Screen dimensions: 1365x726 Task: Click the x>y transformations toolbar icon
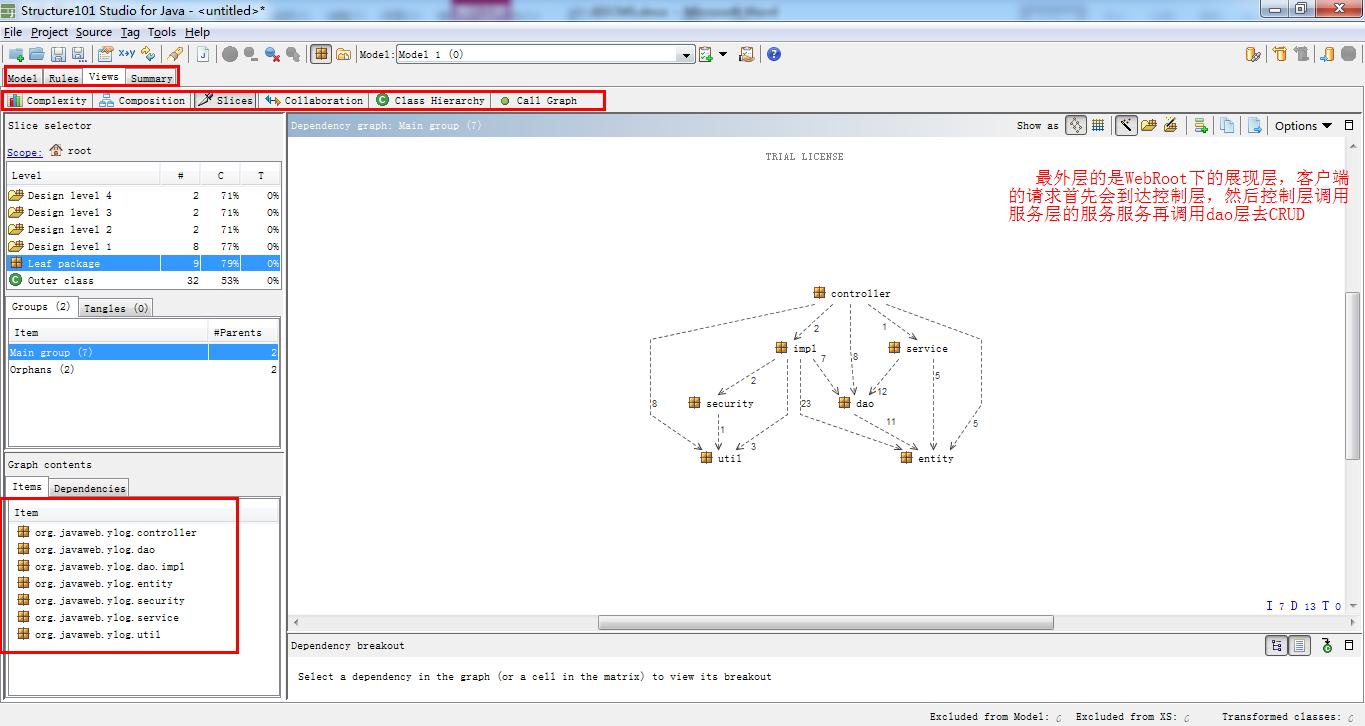point(127,54)
